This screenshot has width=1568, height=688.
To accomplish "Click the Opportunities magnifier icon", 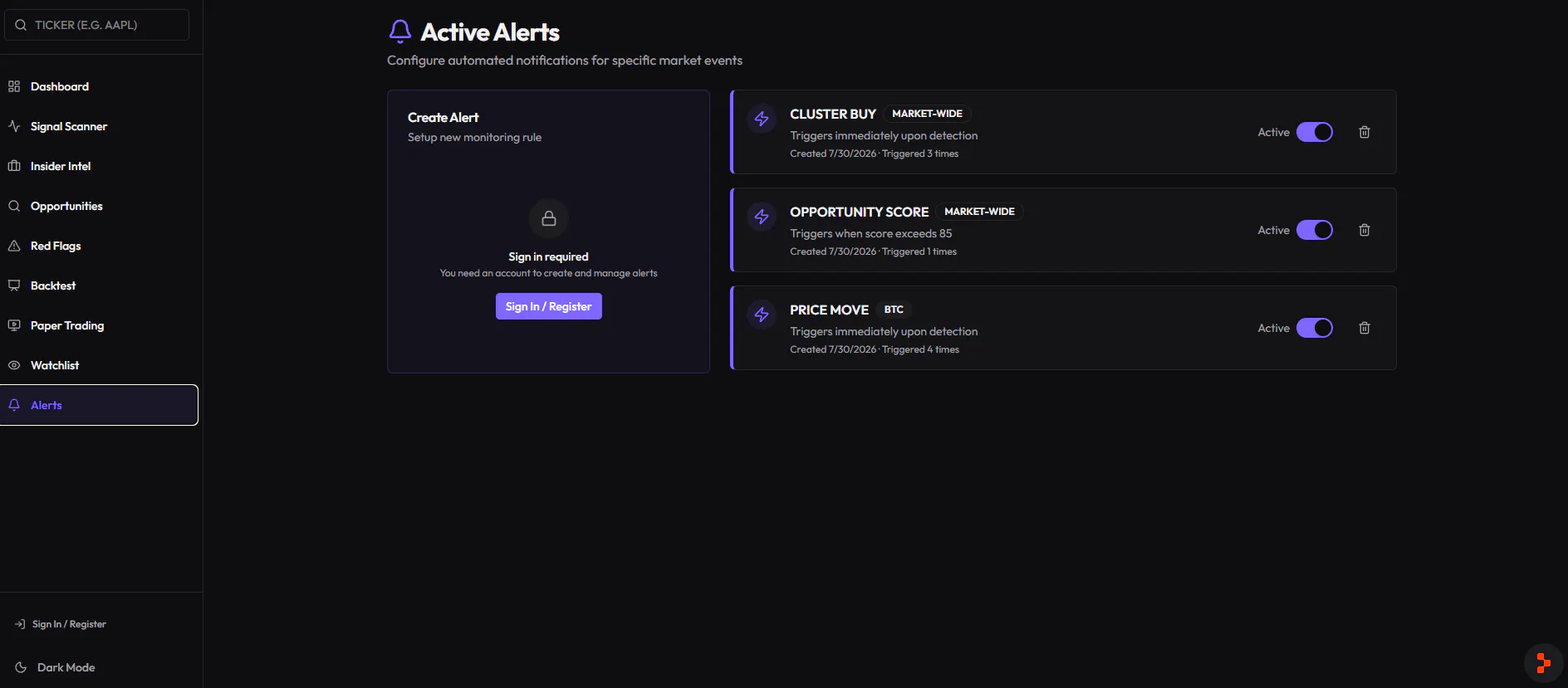I will pos(14,206).
